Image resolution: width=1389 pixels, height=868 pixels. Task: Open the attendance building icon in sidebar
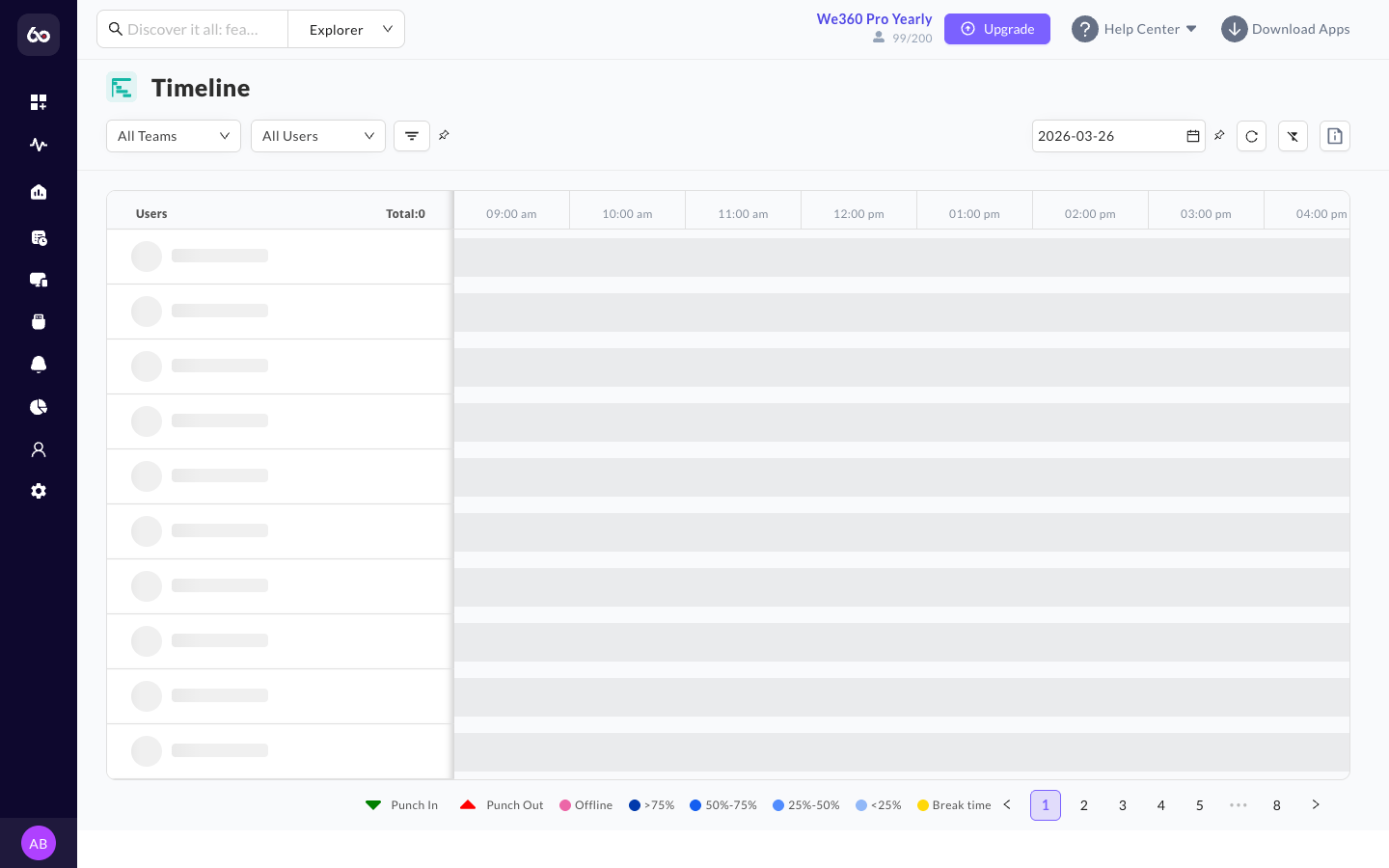(39, 192)
